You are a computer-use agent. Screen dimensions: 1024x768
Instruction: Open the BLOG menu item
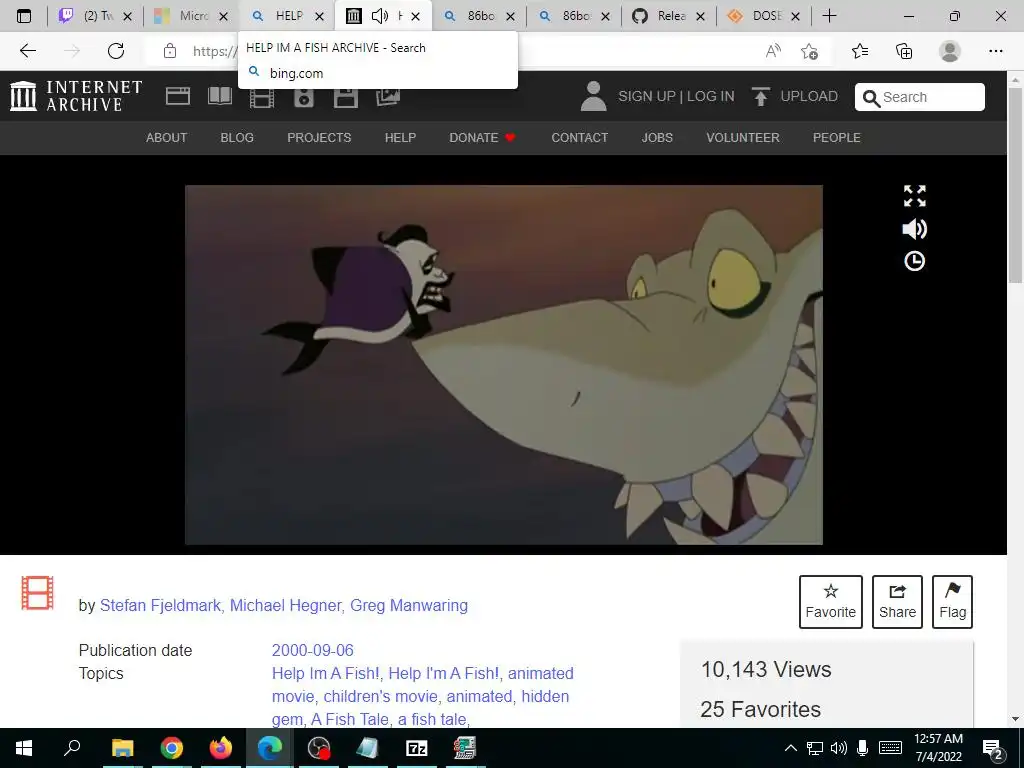(237, 138)
